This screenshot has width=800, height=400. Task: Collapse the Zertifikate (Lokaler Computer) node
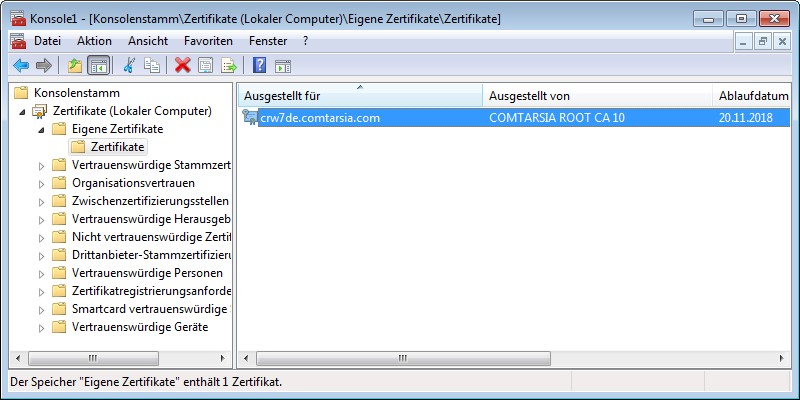click(22, 112)
